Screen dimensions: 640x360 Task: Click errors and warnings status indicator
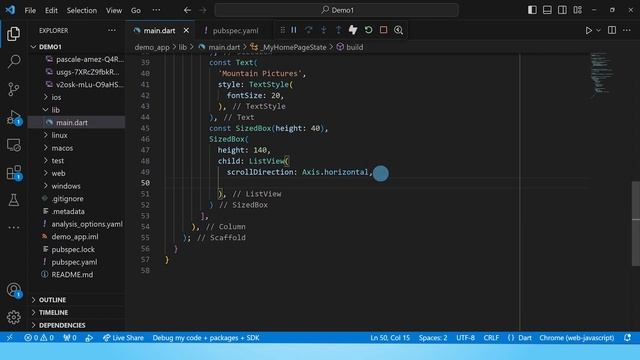(x=39, y=338)
